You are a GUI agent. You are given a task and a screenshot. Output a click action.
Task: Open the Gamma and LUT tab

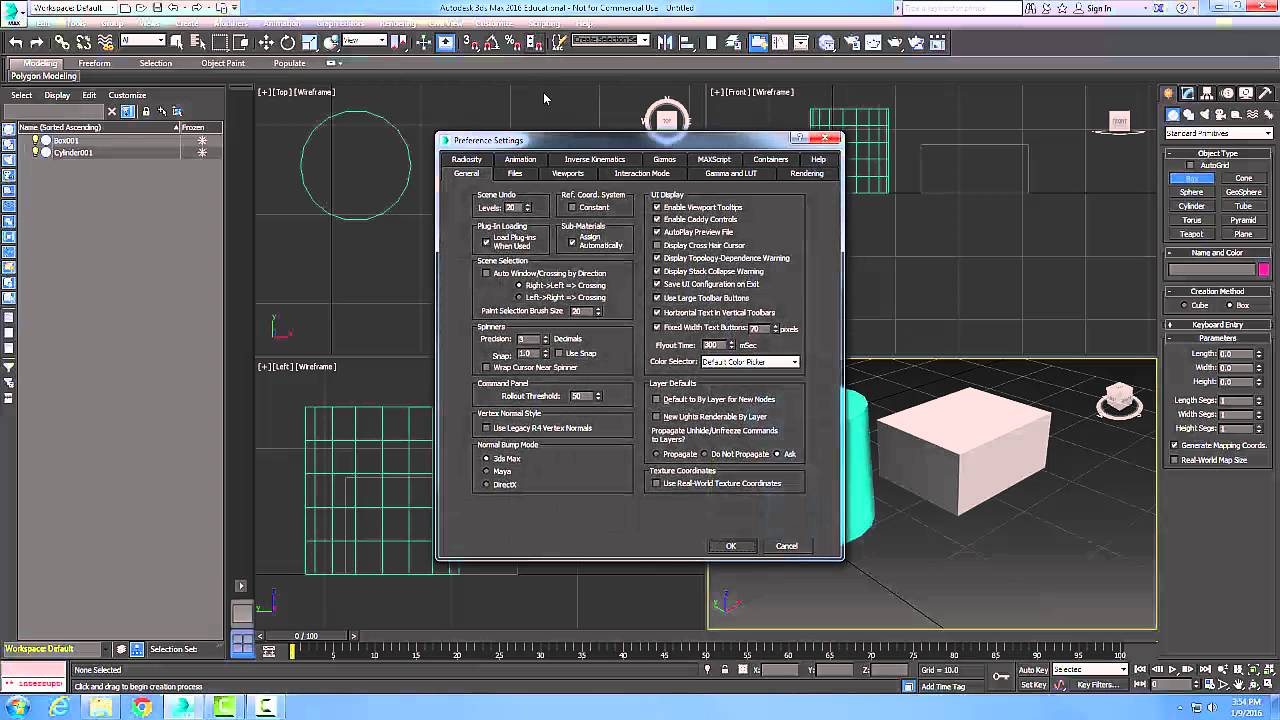point(730,173)
